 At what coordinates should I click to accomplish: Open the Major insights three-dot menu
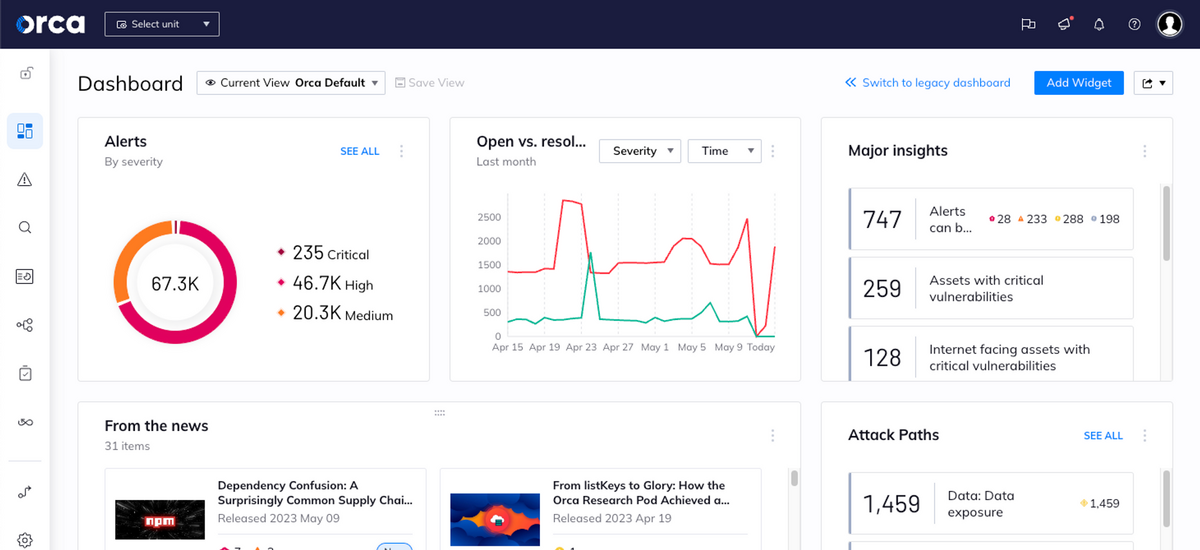point(1145,151)
